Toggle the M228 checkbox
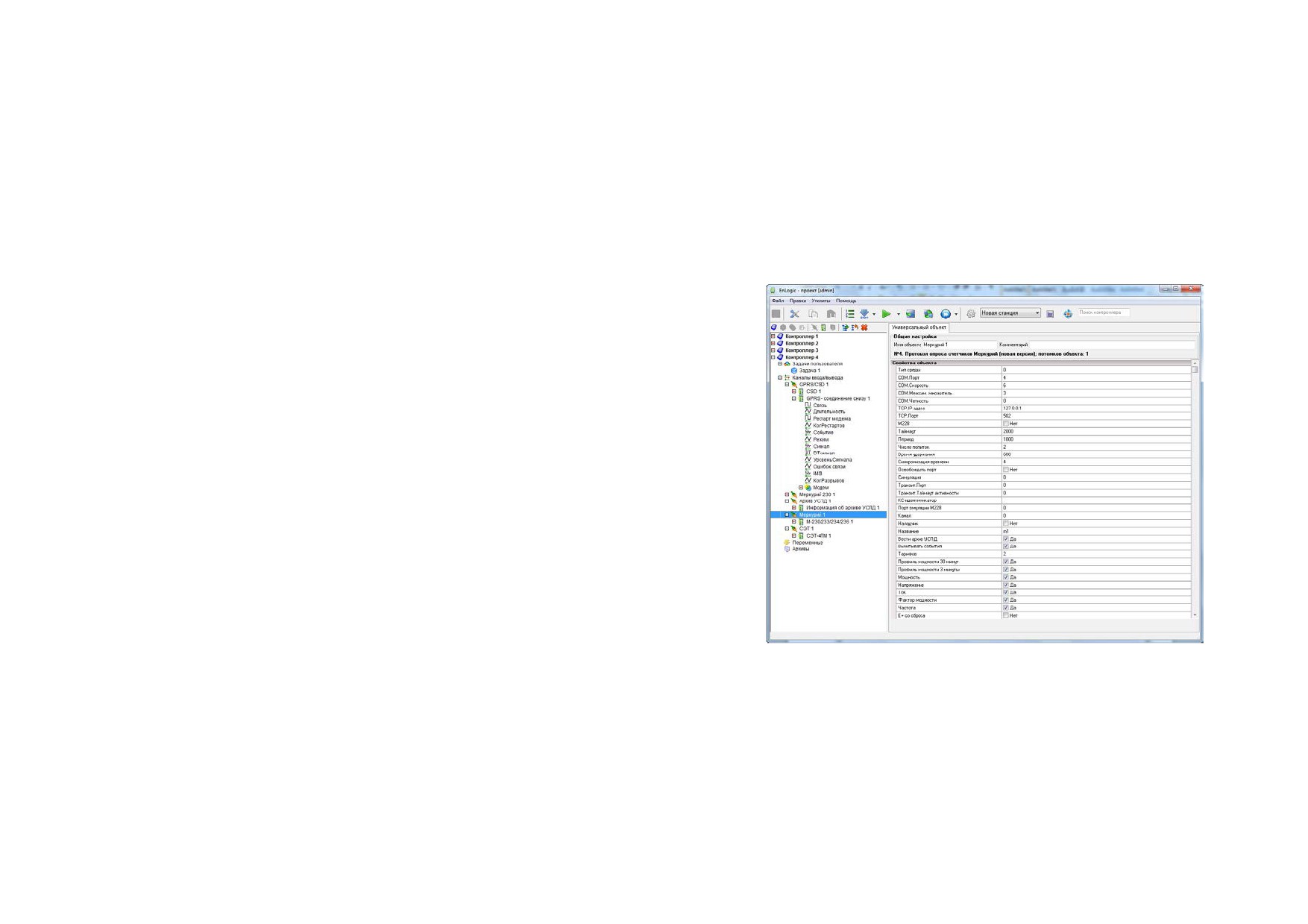Screen dimensions: 1308x924 tap(1005, 424)
